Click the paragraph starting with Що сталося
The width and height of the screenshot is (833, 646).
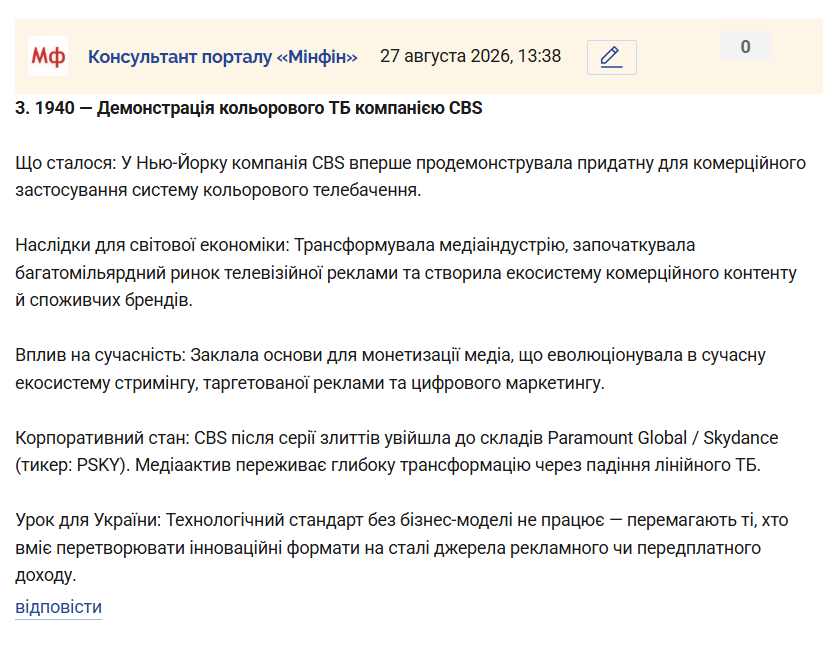[411, 176]
